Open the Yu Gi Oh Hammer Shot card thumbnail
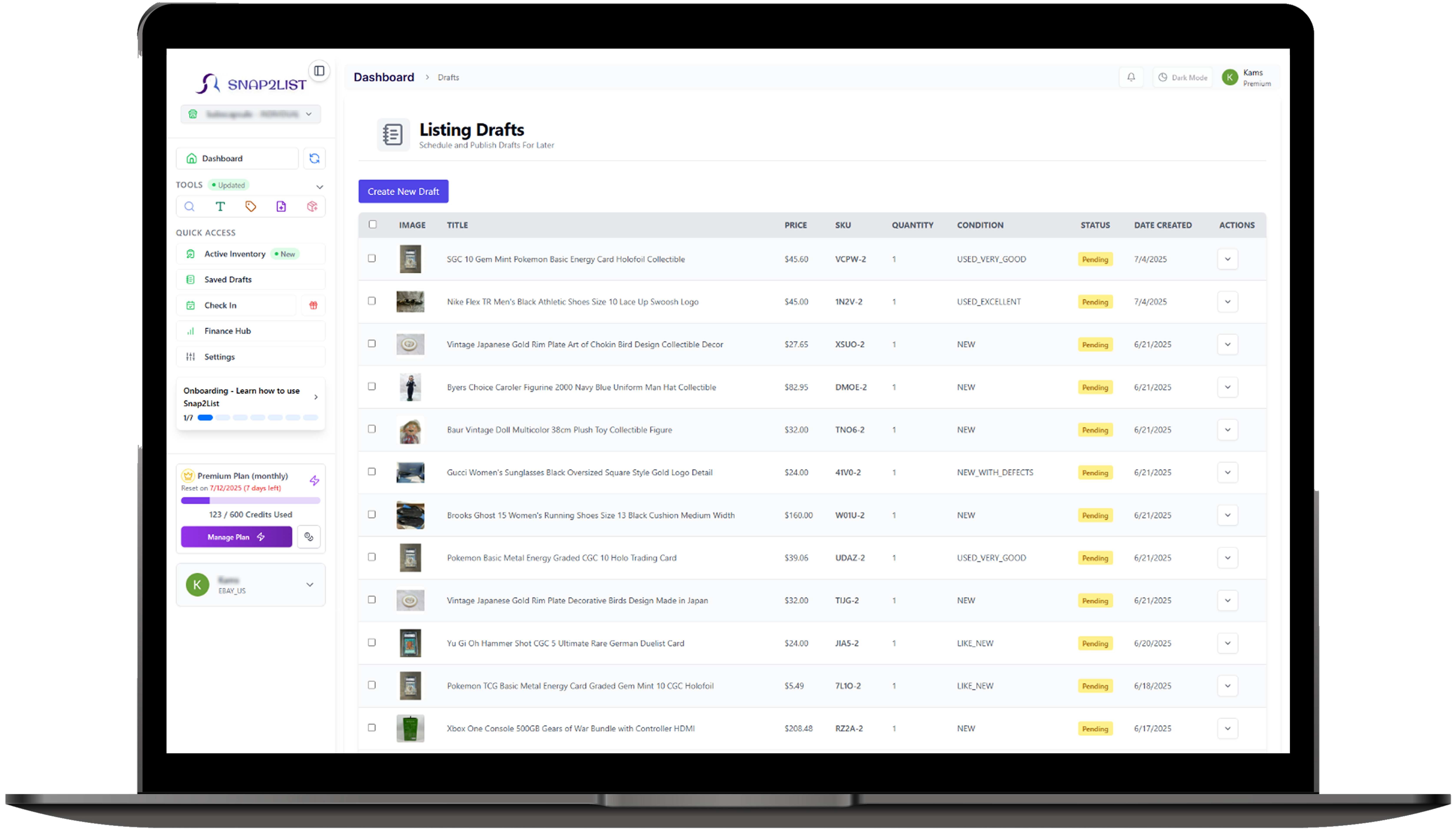Screen dimensions: 1456x831 tap(410, 643)
